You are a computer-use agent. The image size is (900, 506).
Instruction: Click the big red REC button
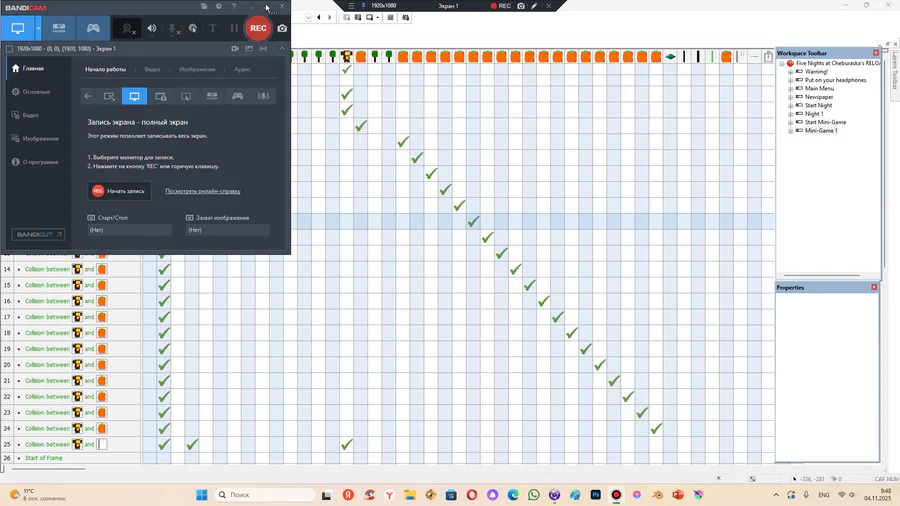pyautogui.click(x=258, y=28)
